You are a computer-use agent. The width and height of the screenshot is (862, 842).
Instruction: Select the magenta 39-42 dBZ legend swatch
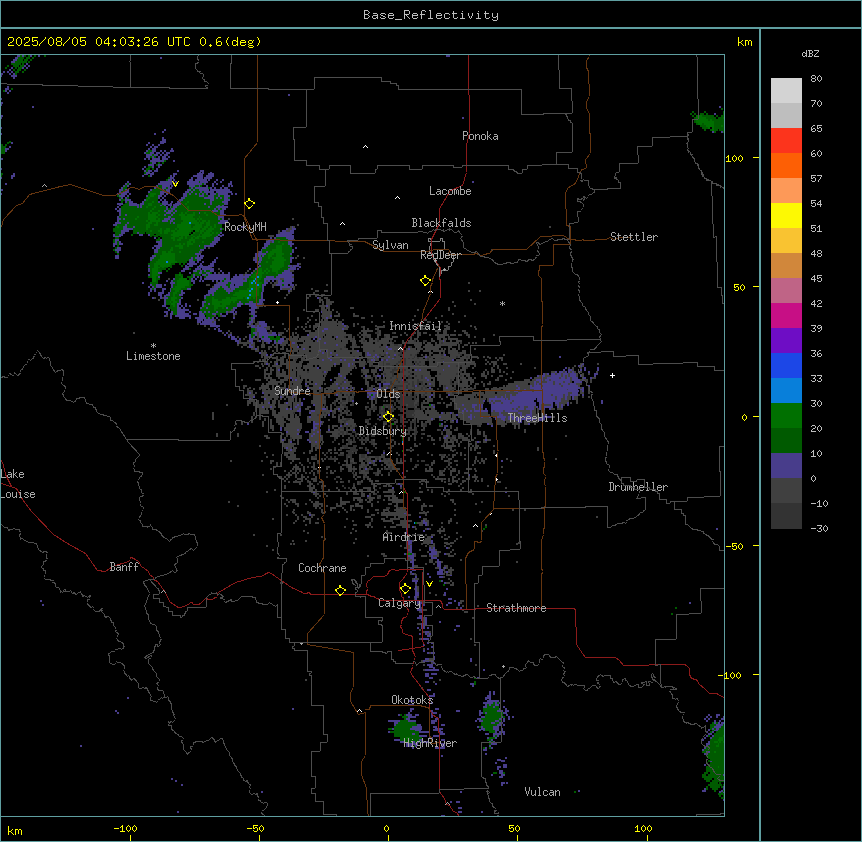coord(786,315)
